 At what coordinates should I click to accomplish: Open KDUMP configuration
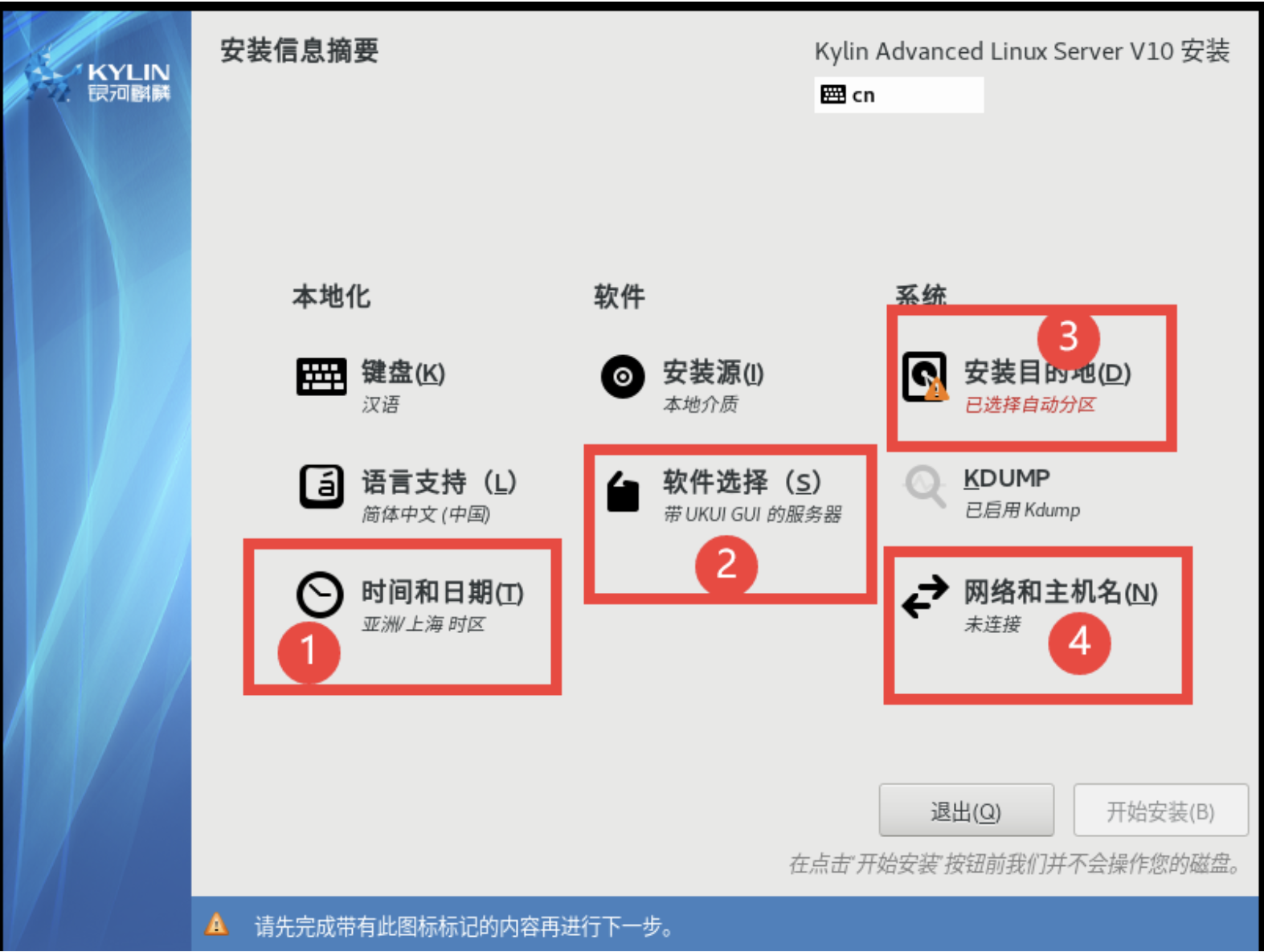click(x=1006, y=478)
